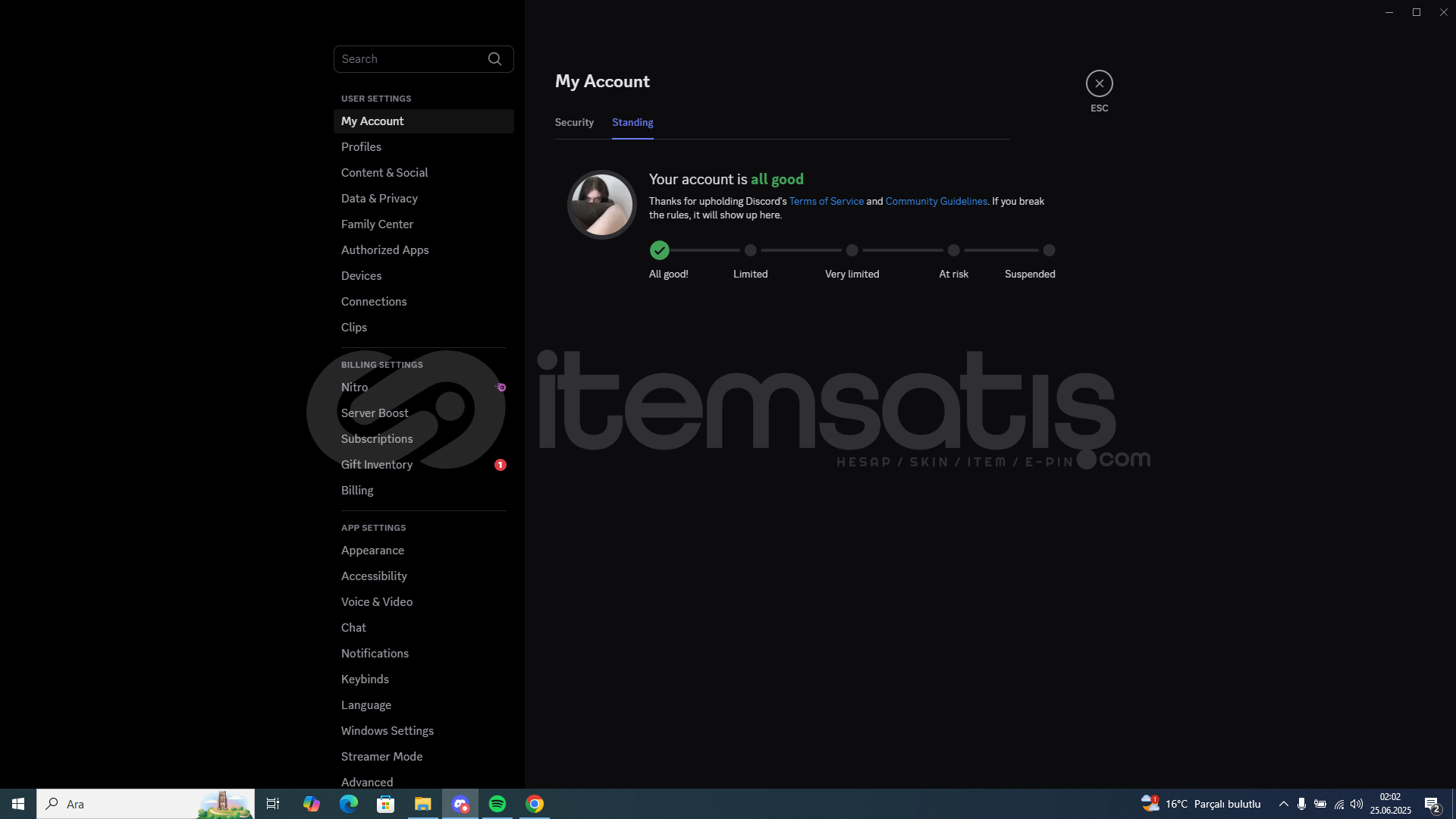Open Windows Settings entry
Image resolution: width=1456 pixels, height=819 pixels.
tap(423, 731)
